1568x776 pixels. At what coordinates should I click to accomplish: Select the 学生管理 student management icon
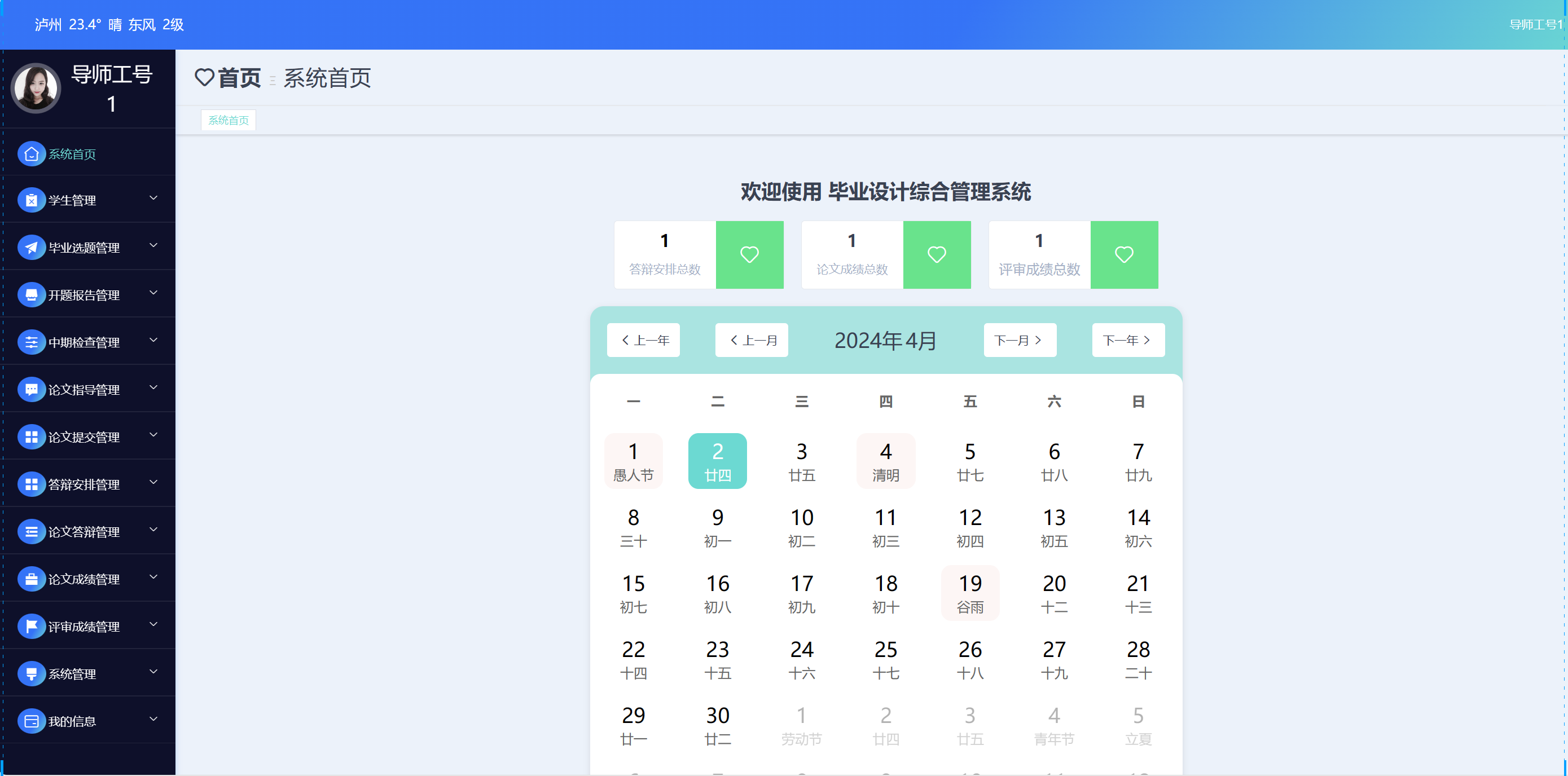pyautogui.click(x=31, y=200)
